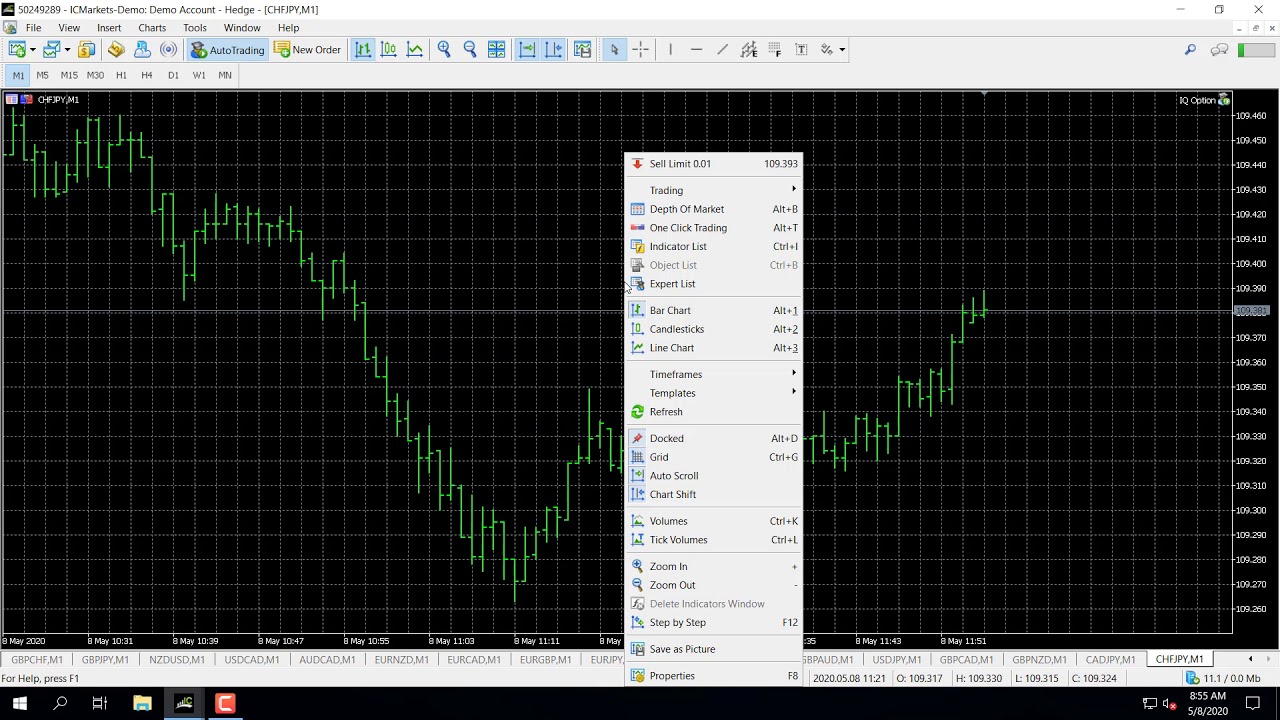Expand the Trading submenu
Image resolution: width=1280 pixels, height=720 pixels.
[714, 190]
